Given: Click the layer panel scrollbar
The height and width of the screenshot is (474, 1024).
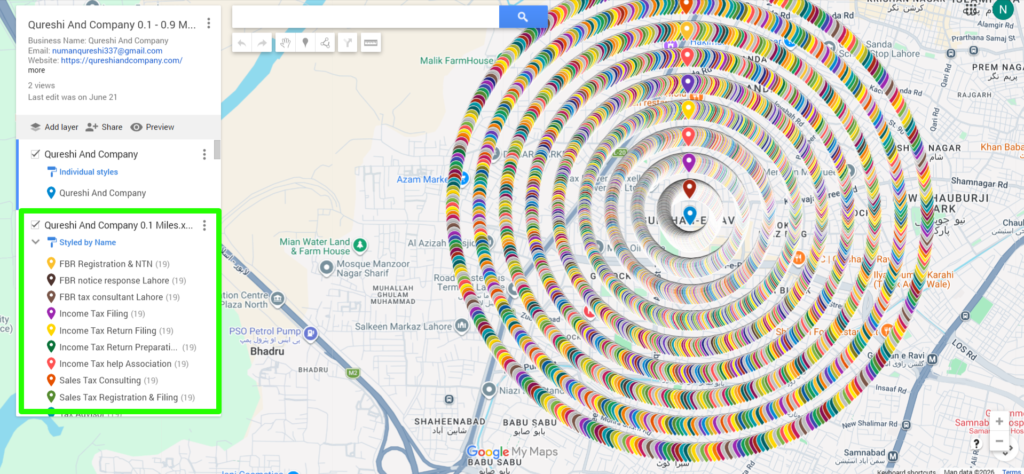Looking at the screenshot, I should click(x=217, y=150).
